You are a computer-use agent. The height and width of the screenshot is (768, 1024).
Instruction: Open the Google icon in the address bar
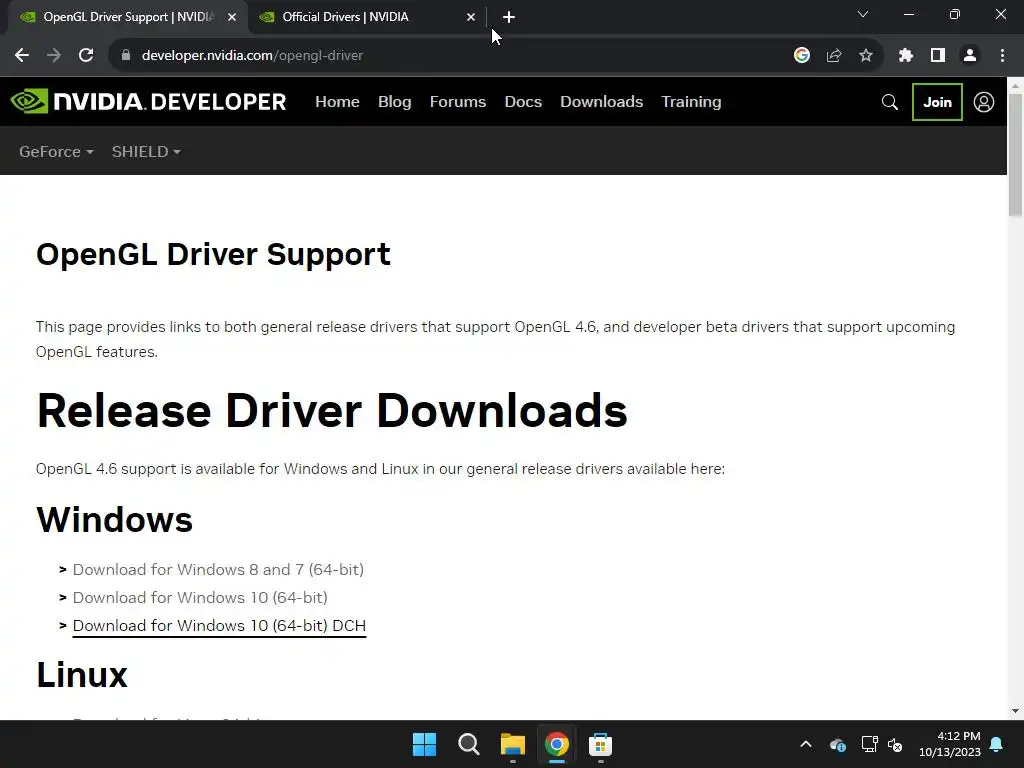(x=802, y=56)
